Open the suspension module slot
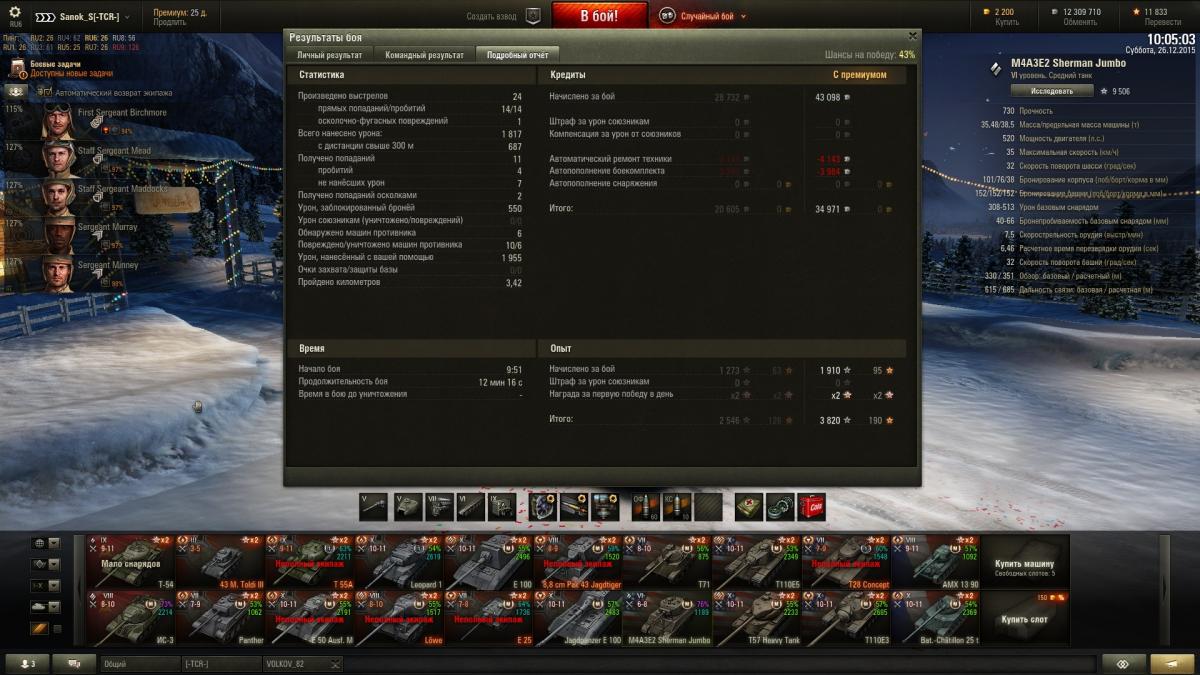Image resolution: width=1200 pixels, height=675 pixels. (470, 507)
